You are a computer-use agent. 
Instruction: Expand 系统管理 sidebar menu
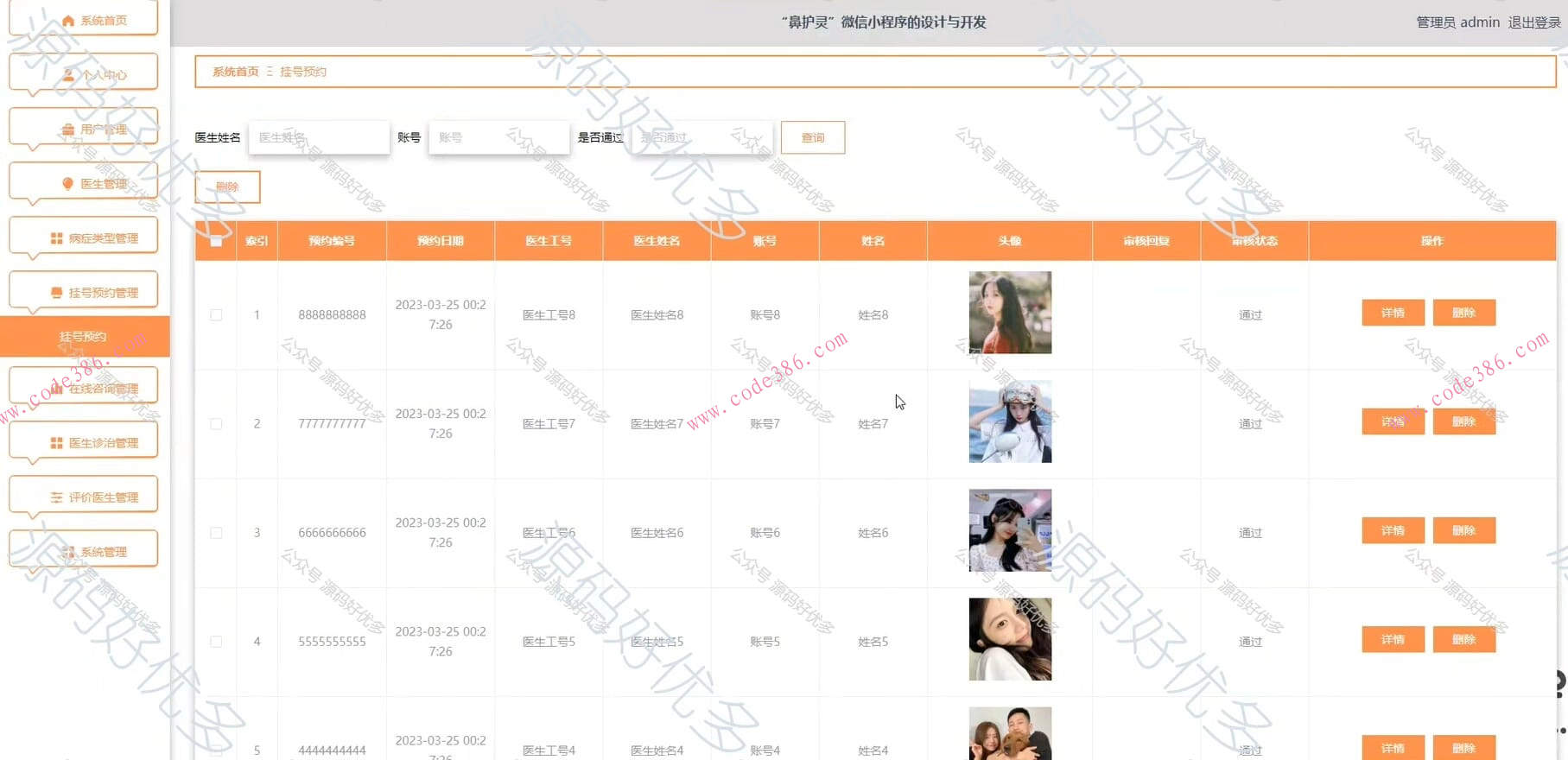tap(84, 551)
